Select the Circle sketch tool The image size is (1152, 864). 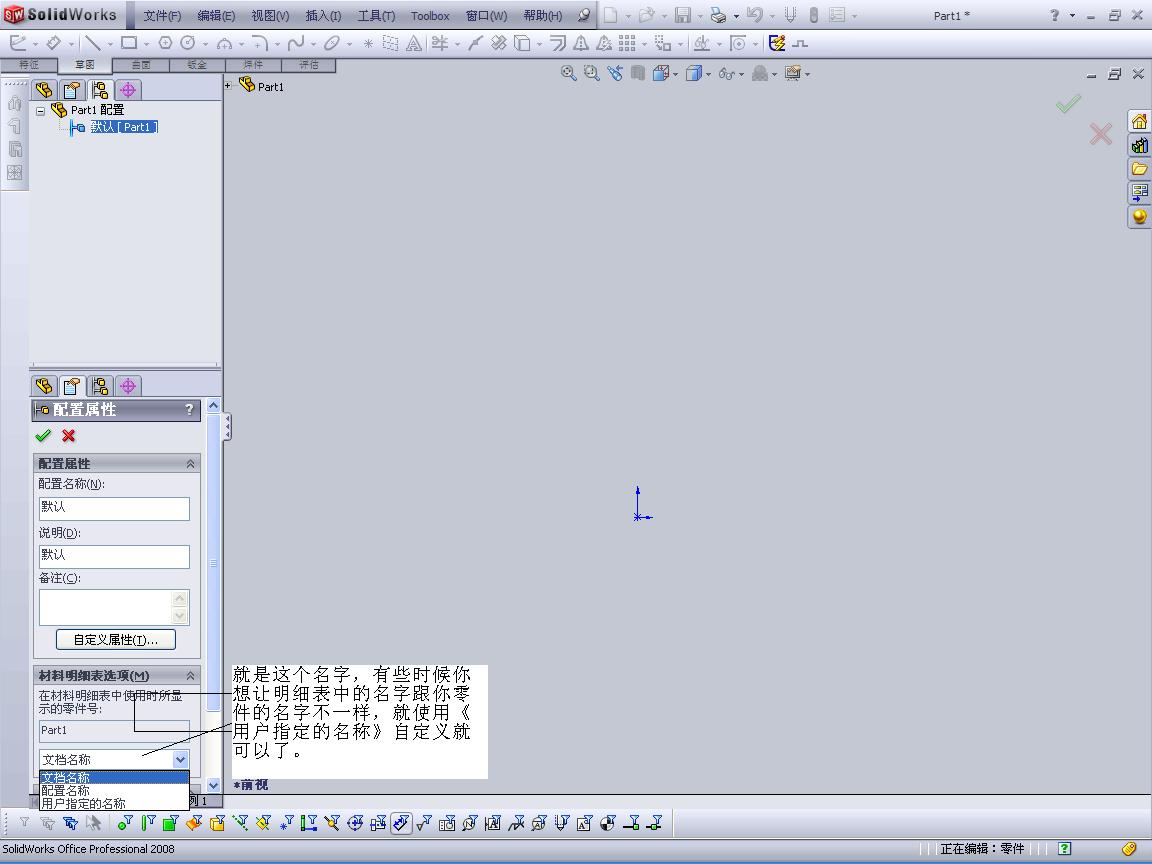(188, 43)
